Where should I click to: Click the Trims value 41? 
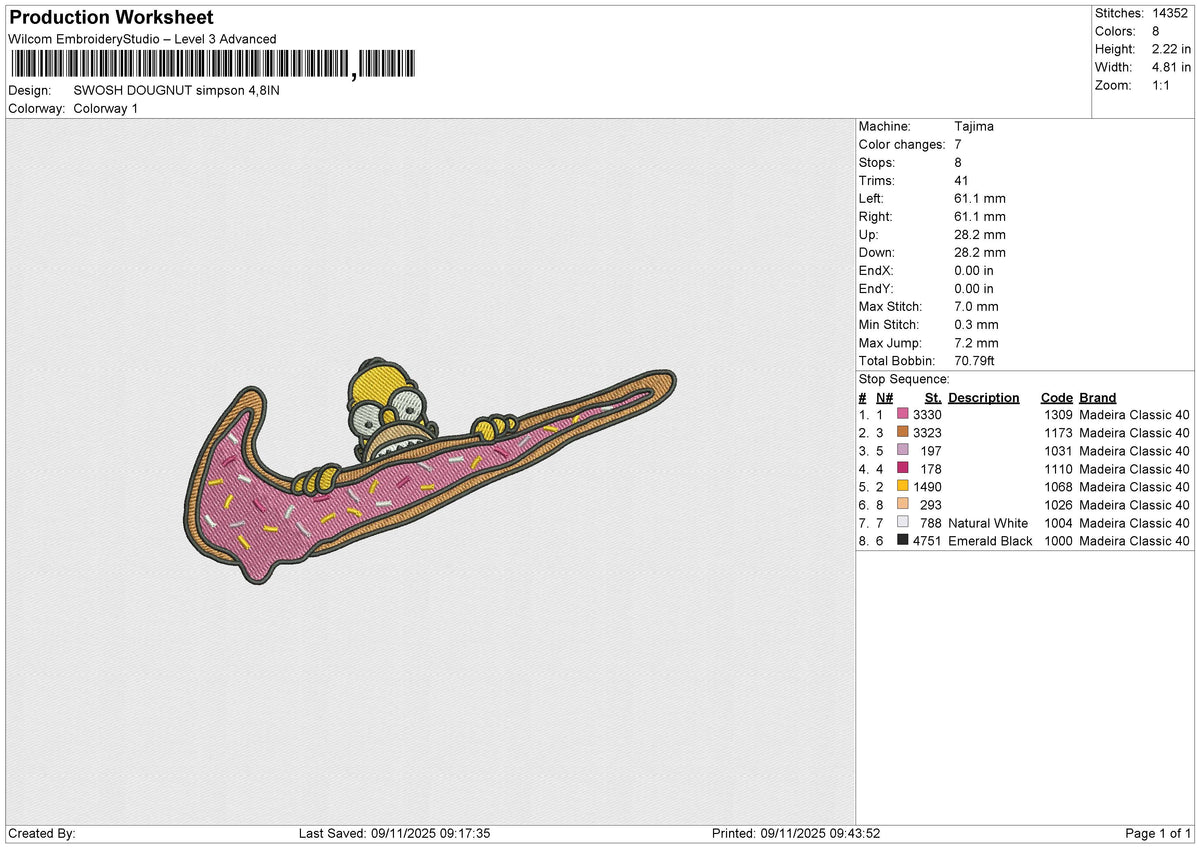[x=962, y=181]
